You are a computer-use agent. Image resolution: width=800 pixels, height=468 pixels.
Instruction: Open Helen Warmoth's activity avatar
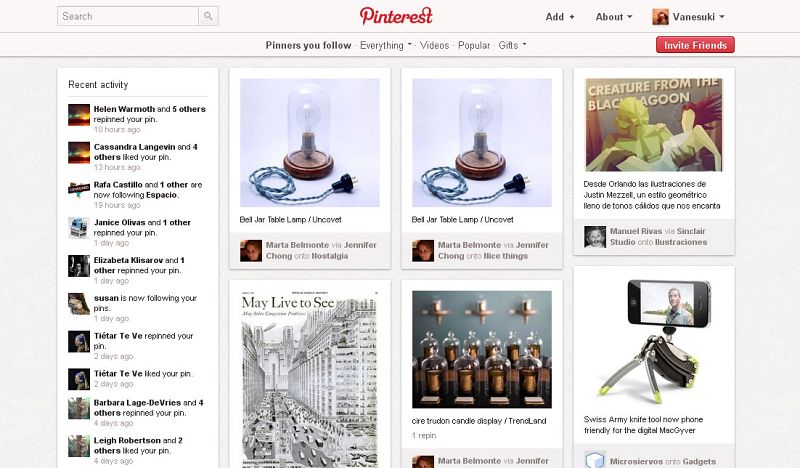79,115
